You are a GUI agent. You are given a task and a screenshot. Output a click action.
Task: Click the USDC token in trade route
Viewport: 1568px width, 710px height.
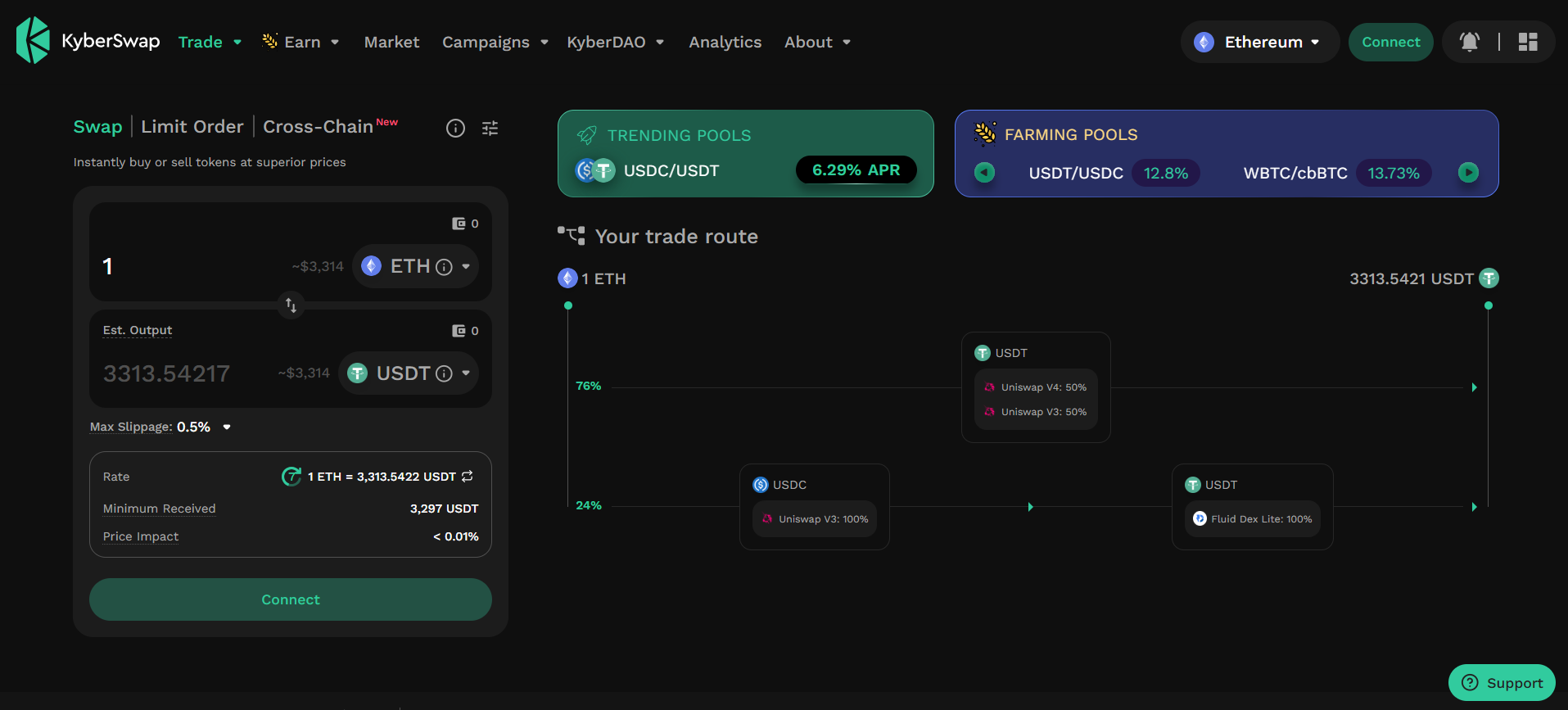pyautogui.click(x=779, y=485)
